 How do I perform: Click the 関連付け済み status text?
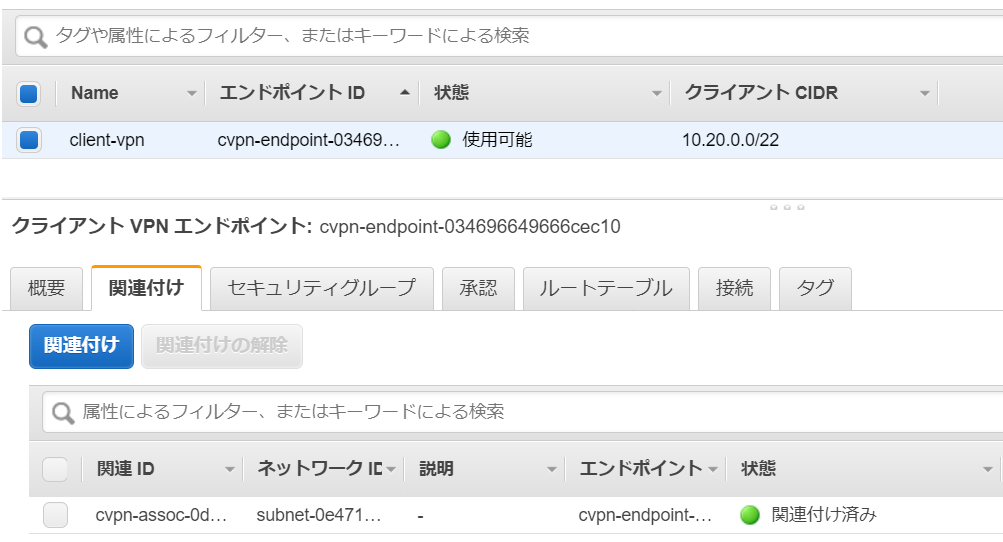824,514
